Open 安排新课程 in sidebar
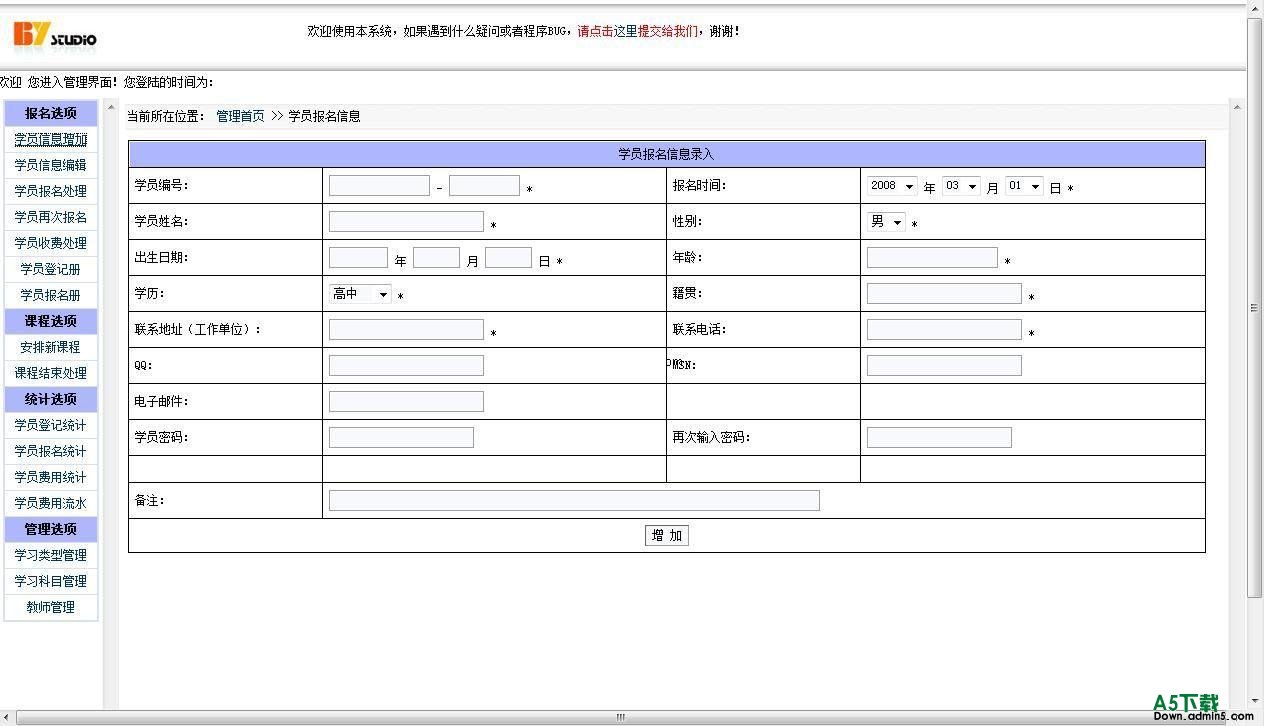This screenshot has width=1265, height=726. pos(51,347)
